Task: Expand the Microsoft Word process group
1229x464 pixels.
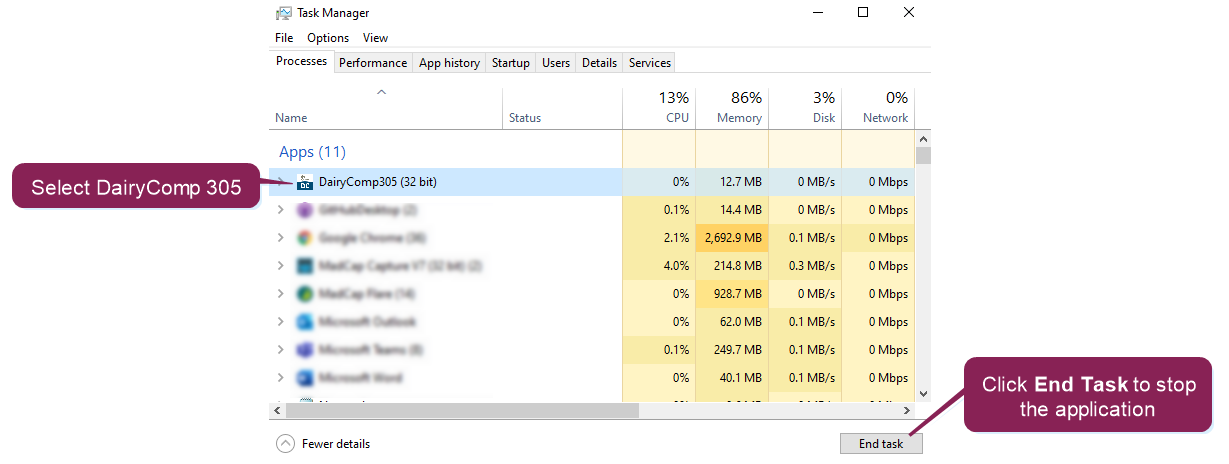Action: pyautogui.click(x=280, y=378)
